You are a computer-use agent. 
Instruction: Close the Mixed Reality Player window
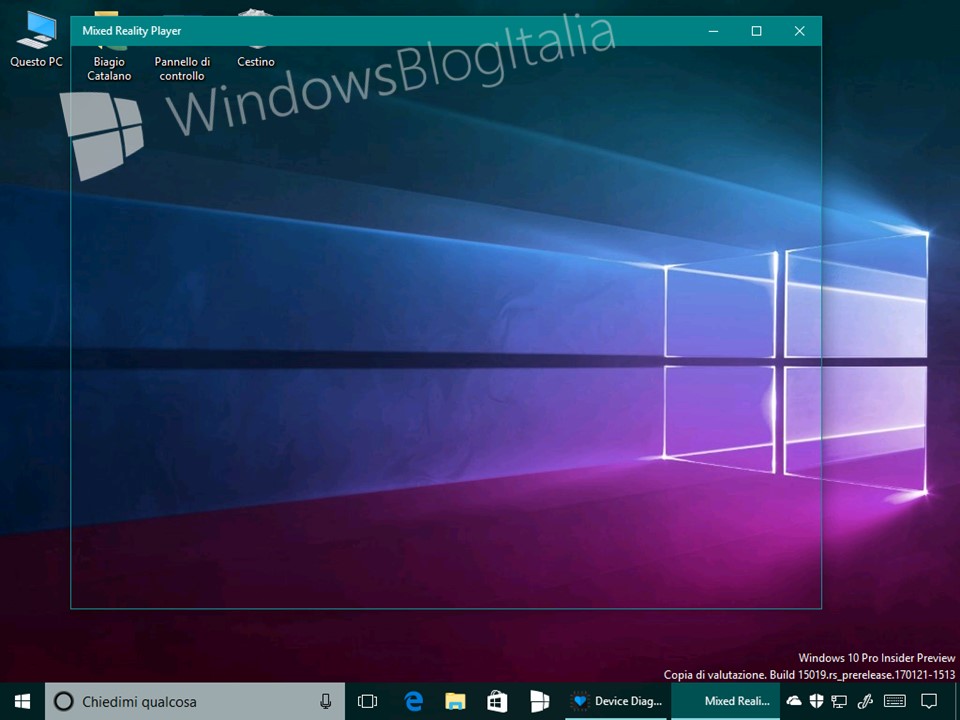[800, 31]
